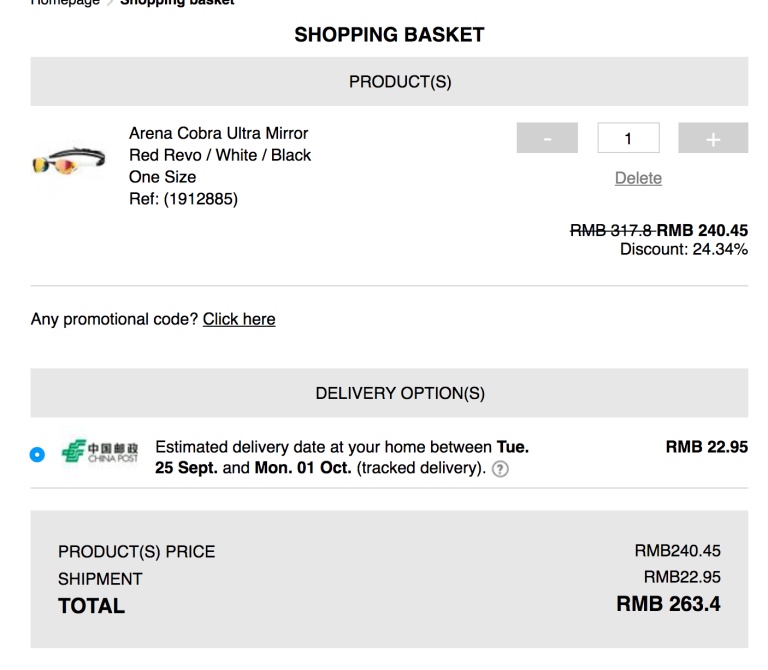This screenshot has height=670, width=768.
Task: Click the quantity input field showing 1
Action: coord(628,138)
